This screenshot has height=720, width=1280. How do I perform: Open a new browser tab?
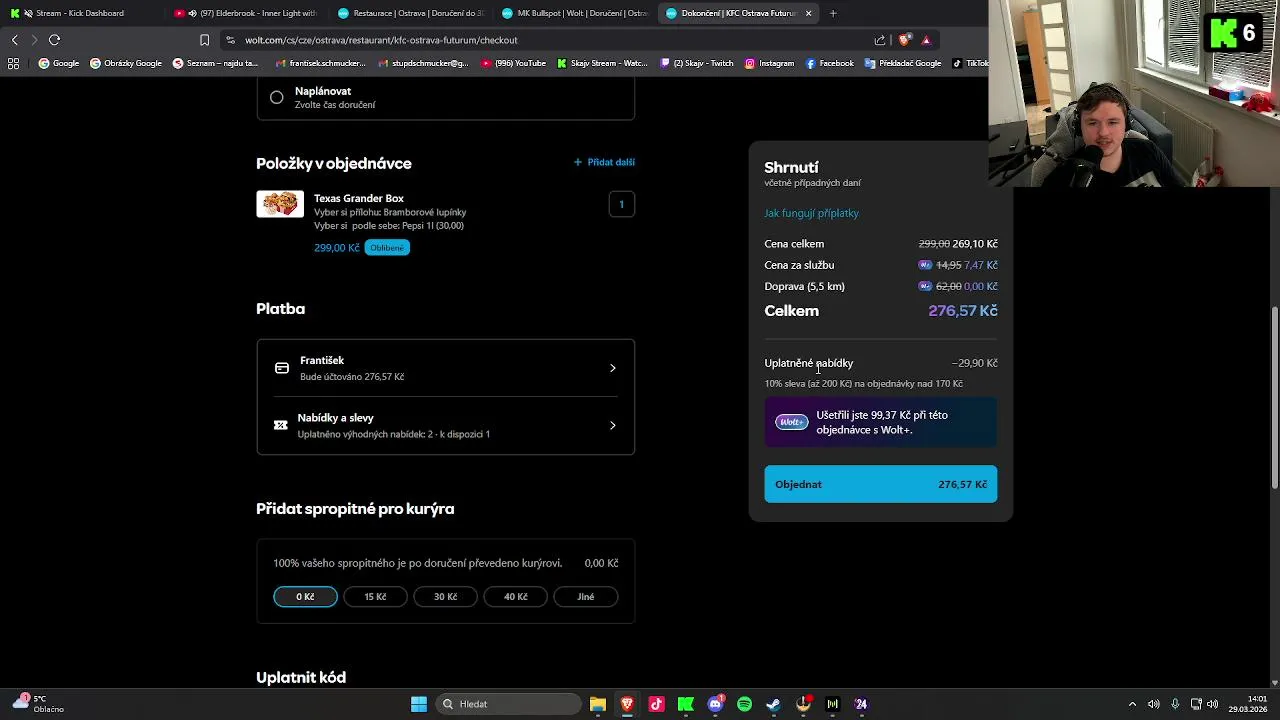833,13
